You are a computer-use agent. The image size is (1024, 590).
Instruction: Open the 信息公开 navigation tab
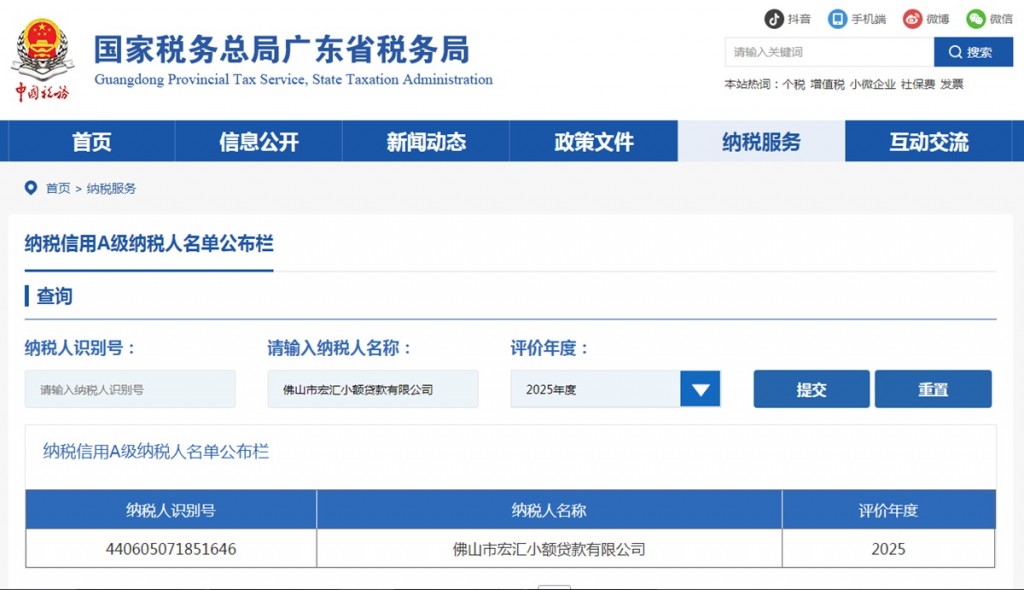[x=259, y=141]
